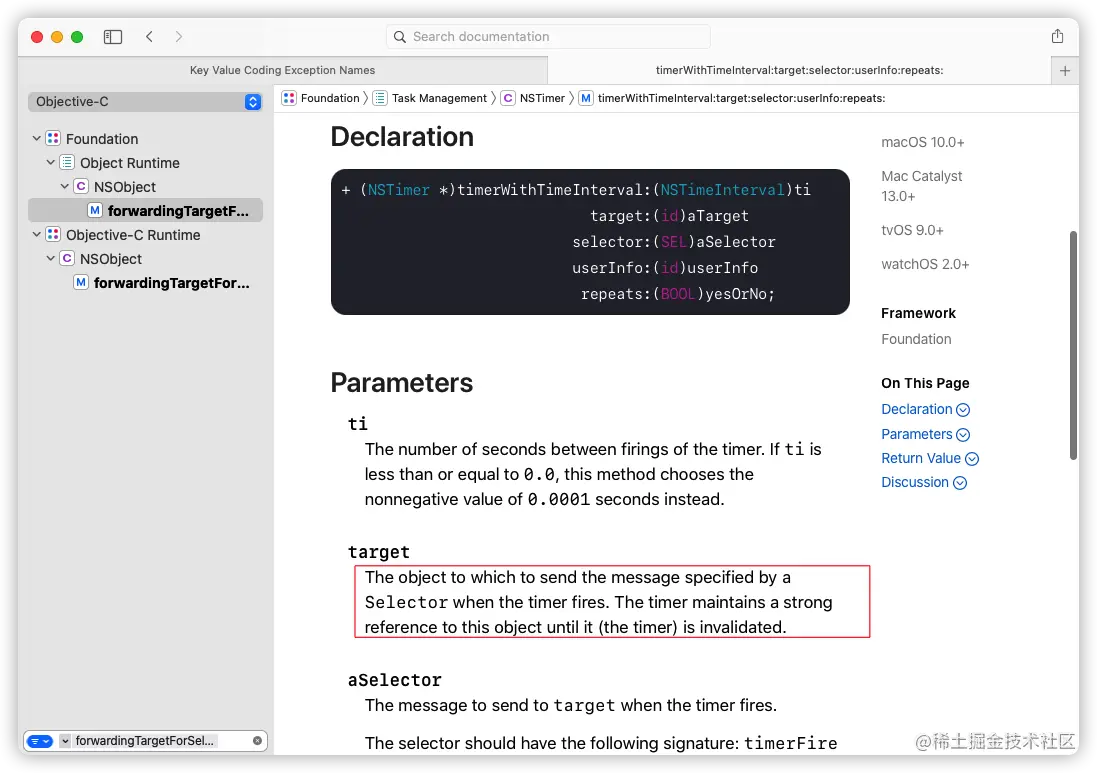Click the M icon beside forwardingTargetFor...
Image resolution: width=1097 pixels, height=773 pixels.
click(80, 282)
